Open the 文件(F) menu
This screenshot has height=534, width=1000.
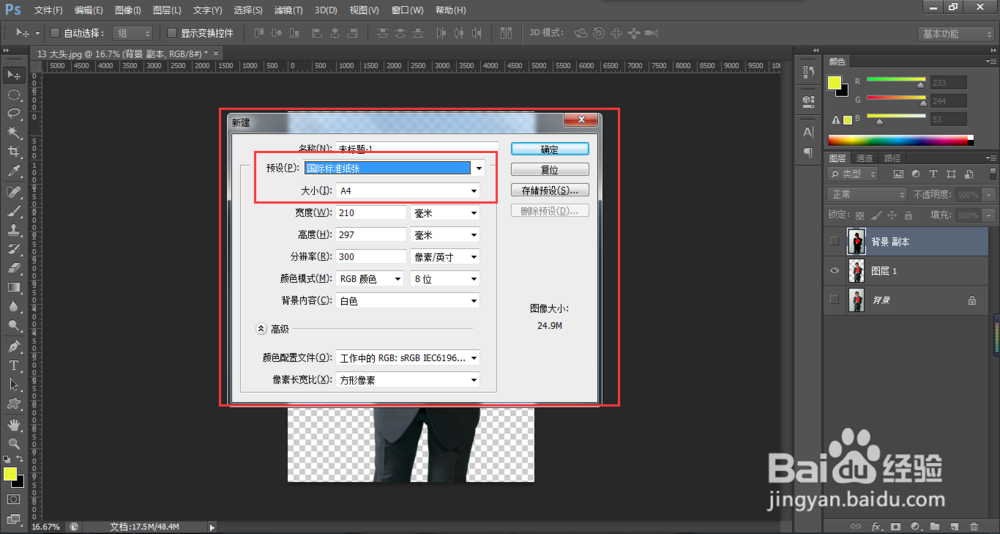(48, 10)
